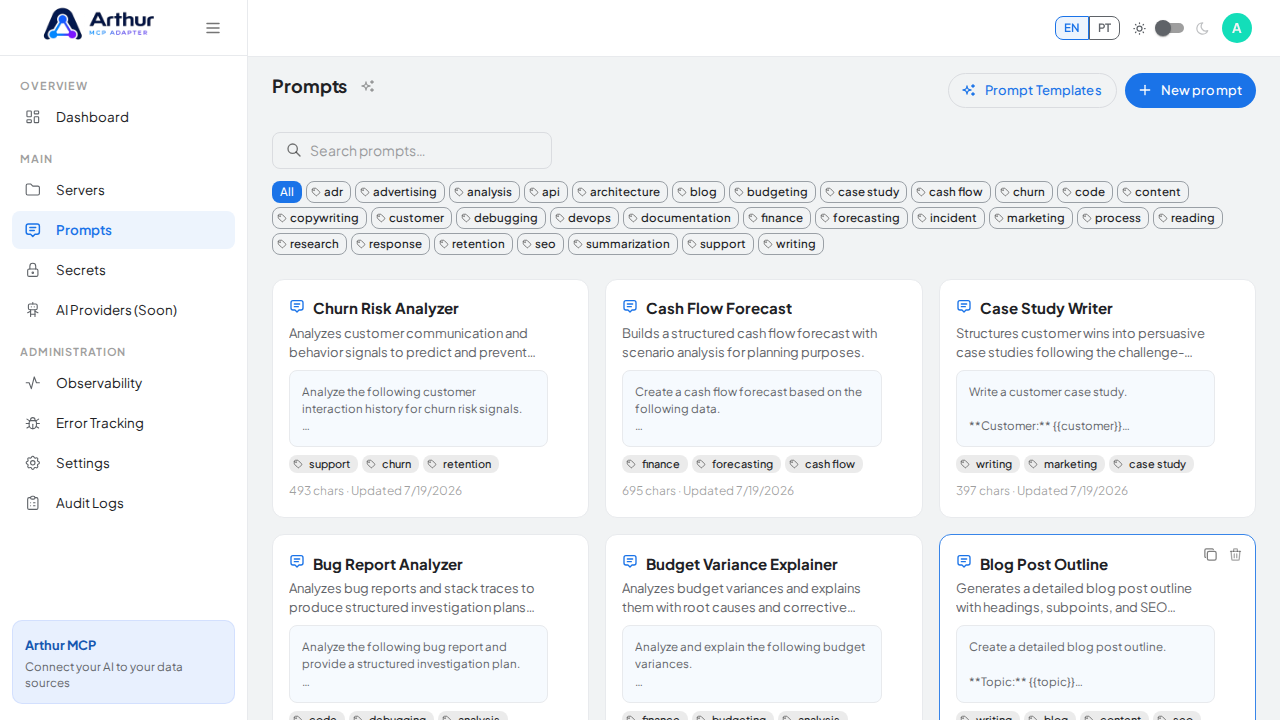
Task: Open AI Providers (Soon) item
Action: (x=123, y=310)
